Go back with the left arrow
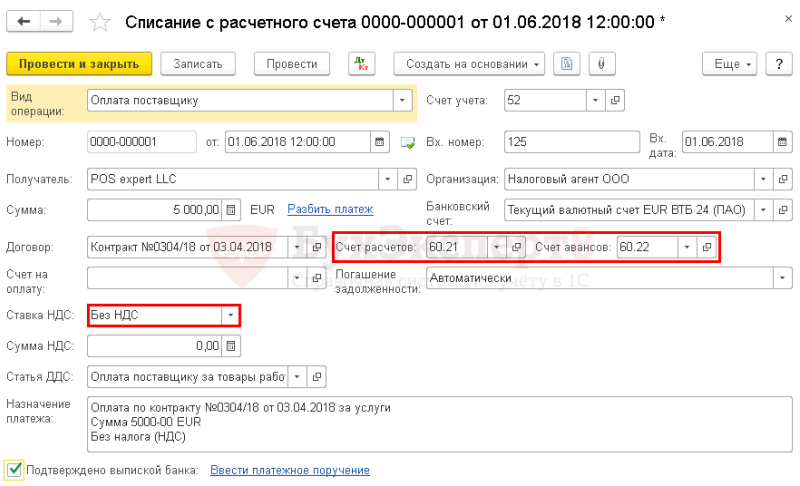Screen dimensions: 800x486 click(23, 21)
